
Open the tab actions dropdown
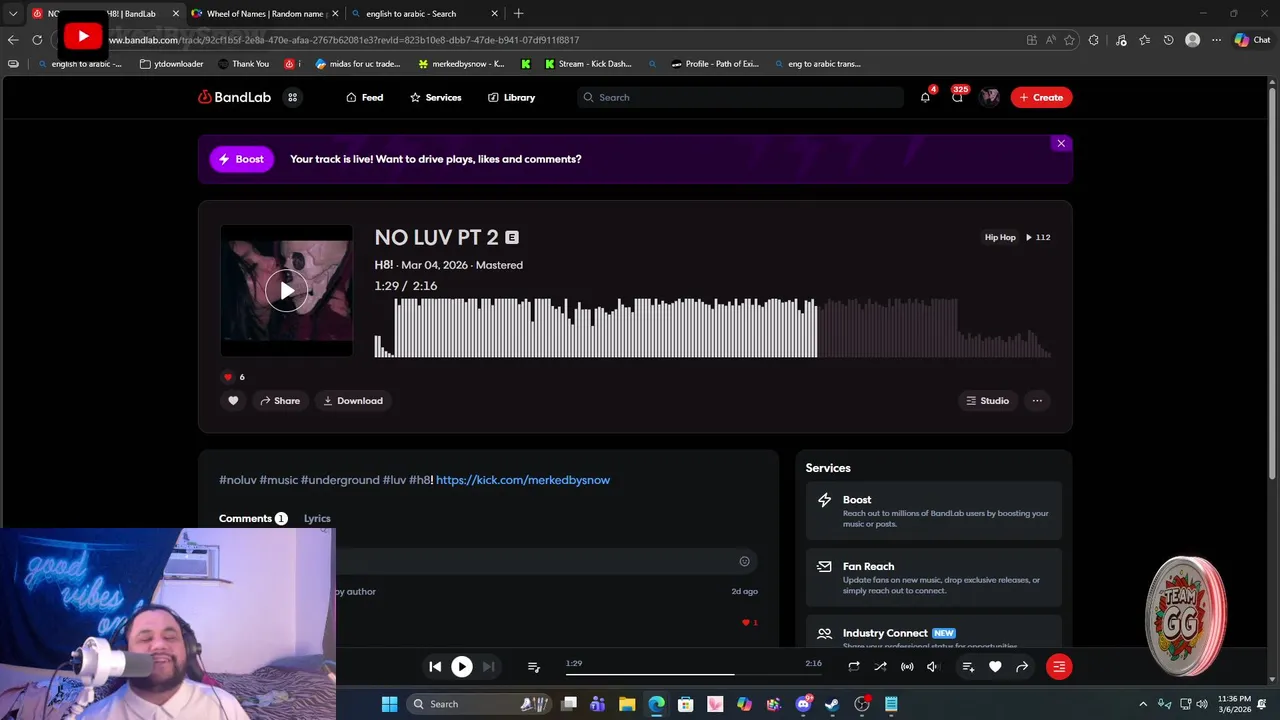13,14
